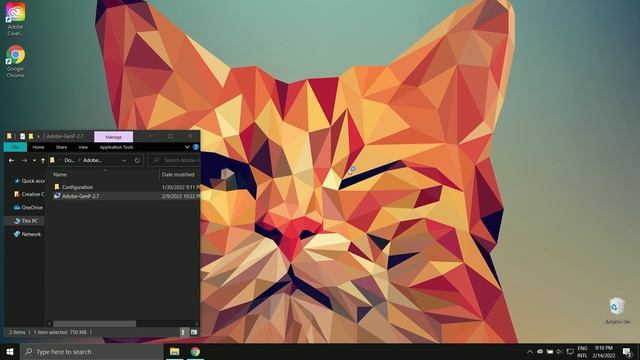This screenshot has height=360, width=640.
Task: Click the Adobe-GenP-2.7 file's icon
Action: 57,196
